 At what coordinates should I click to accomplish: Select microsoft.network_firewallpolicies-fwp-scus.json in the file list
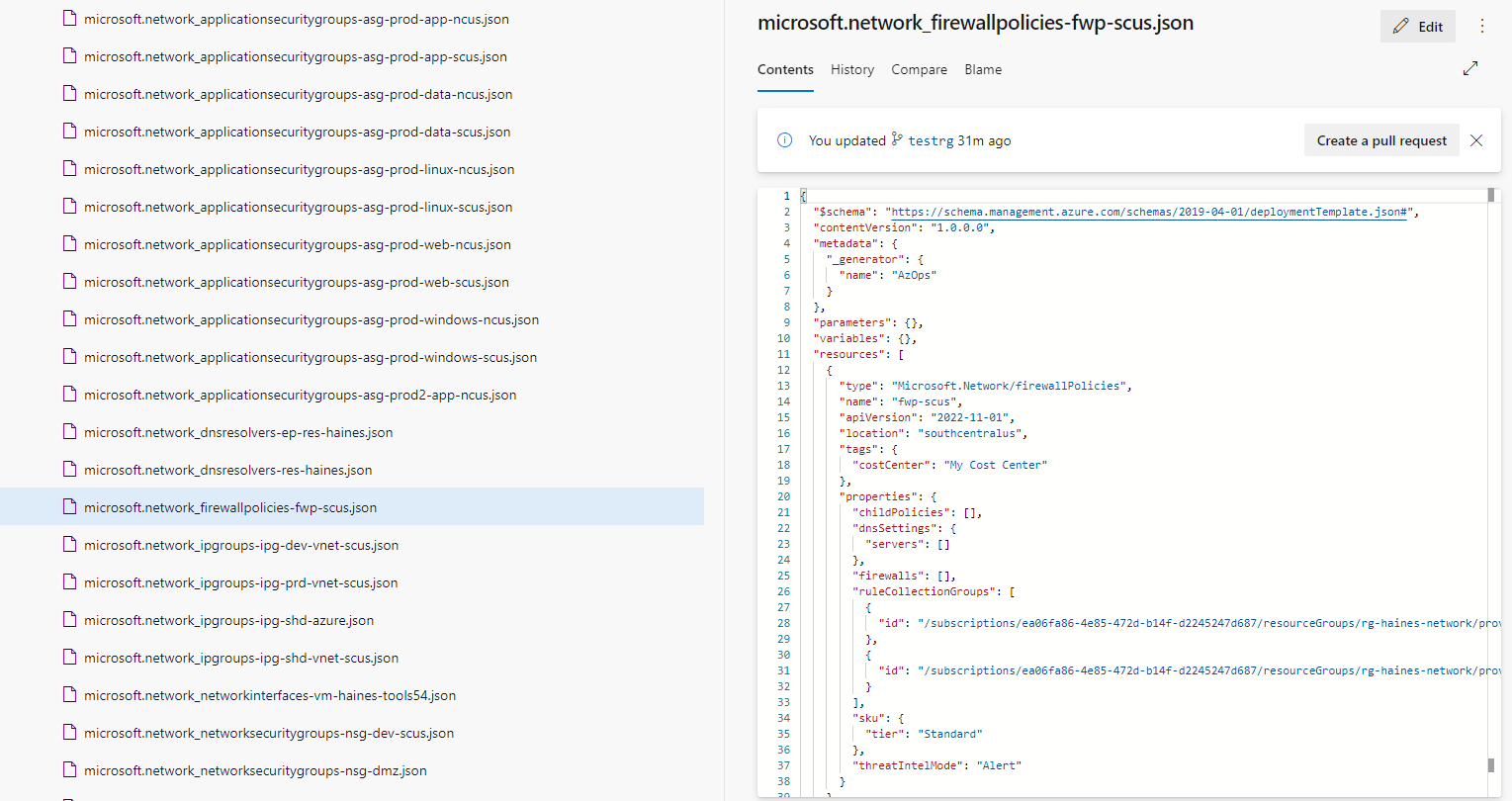pyautogui.click(x=230, y=506)
